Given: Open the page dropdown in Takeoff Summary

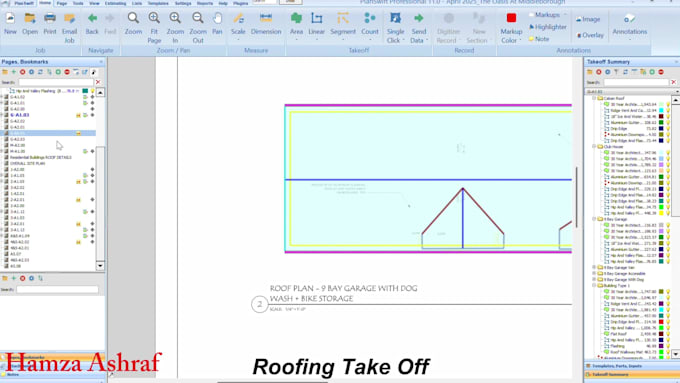Looking at the screenshot, I should pos(677,92).
